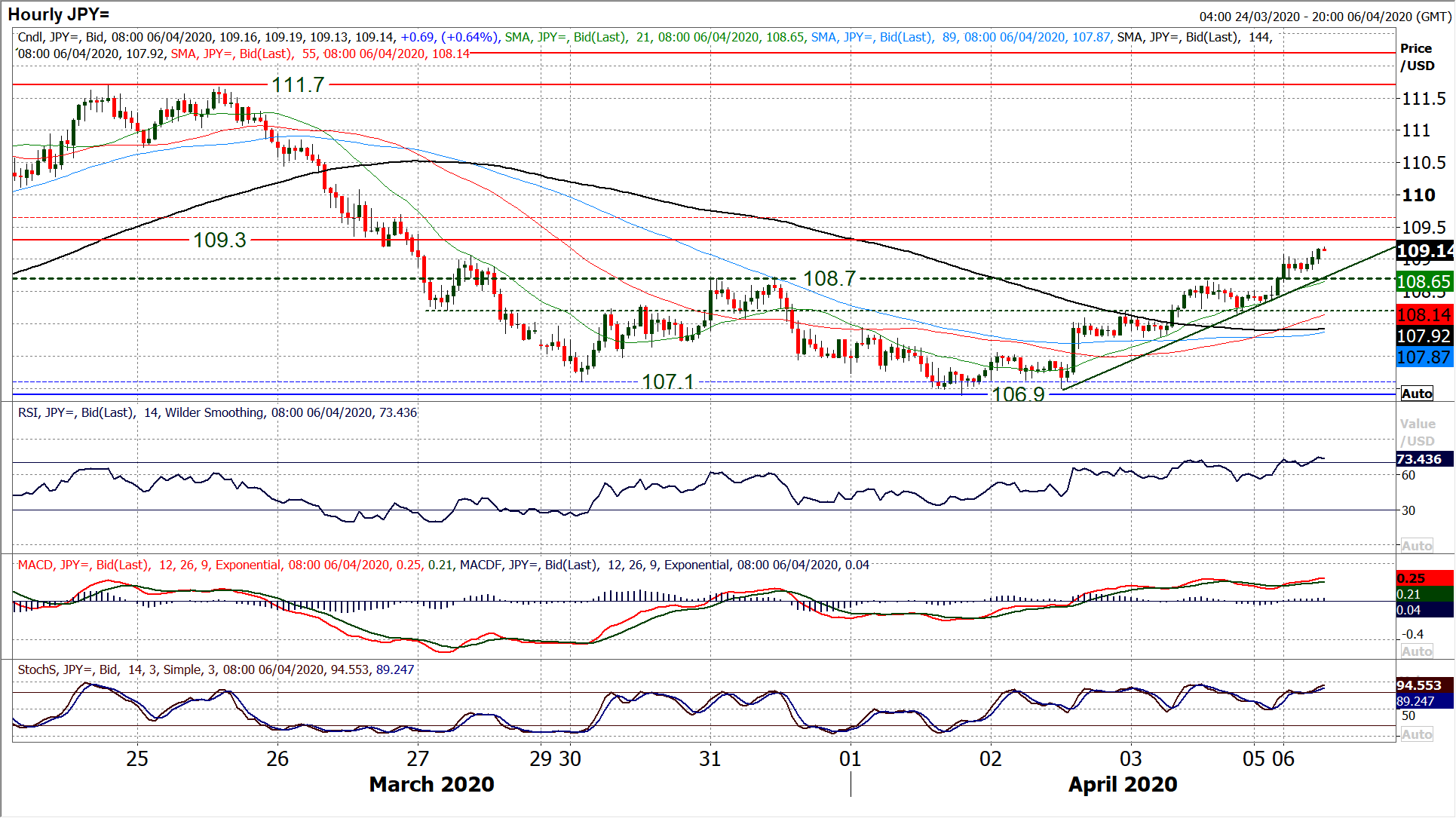Select the 111.7 resistance level label
This screenshot has height=818, width=1456.
pos(298,84)
